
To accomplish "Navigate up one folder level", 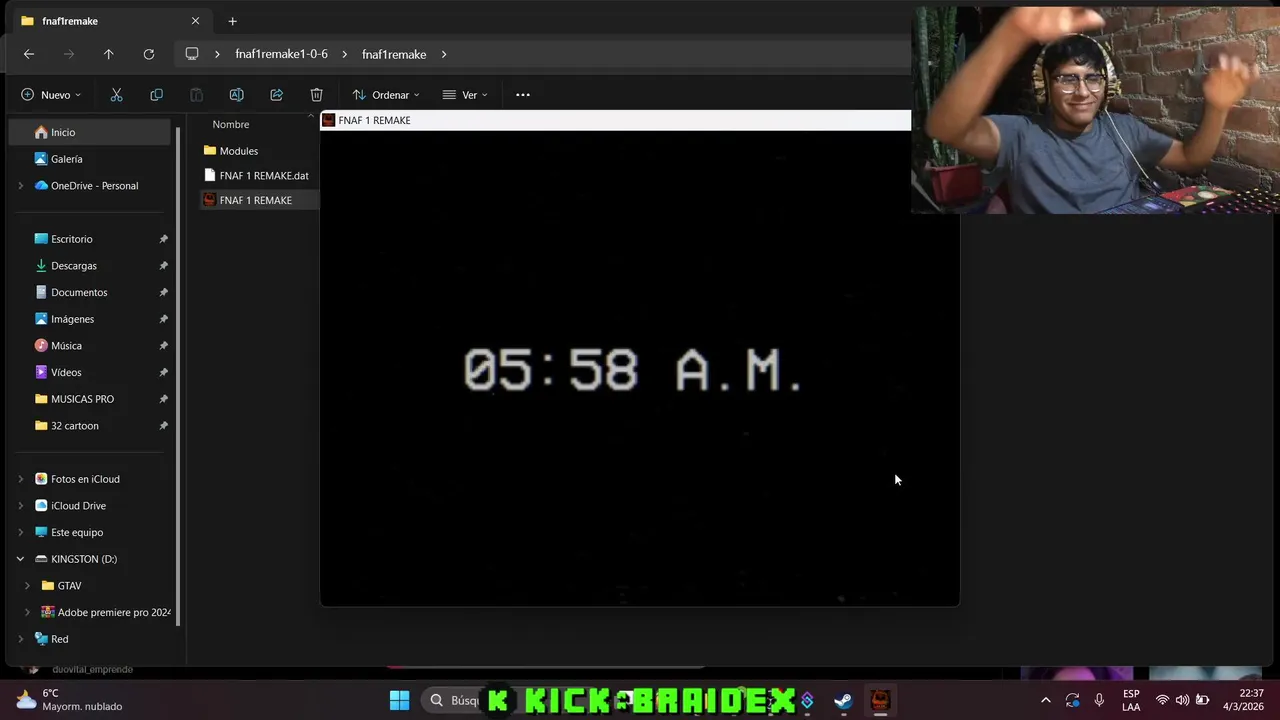I will pyautogui.click(x=109, y=54).
